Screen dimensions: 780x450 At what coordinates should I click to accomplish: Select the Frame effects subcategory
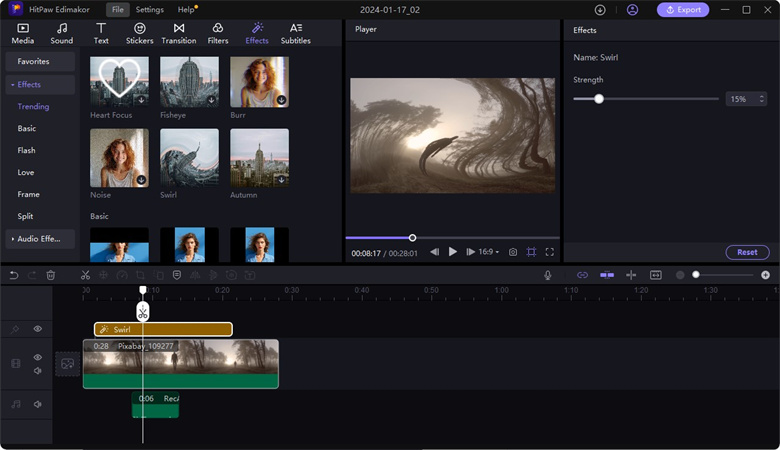coord(28,194)
